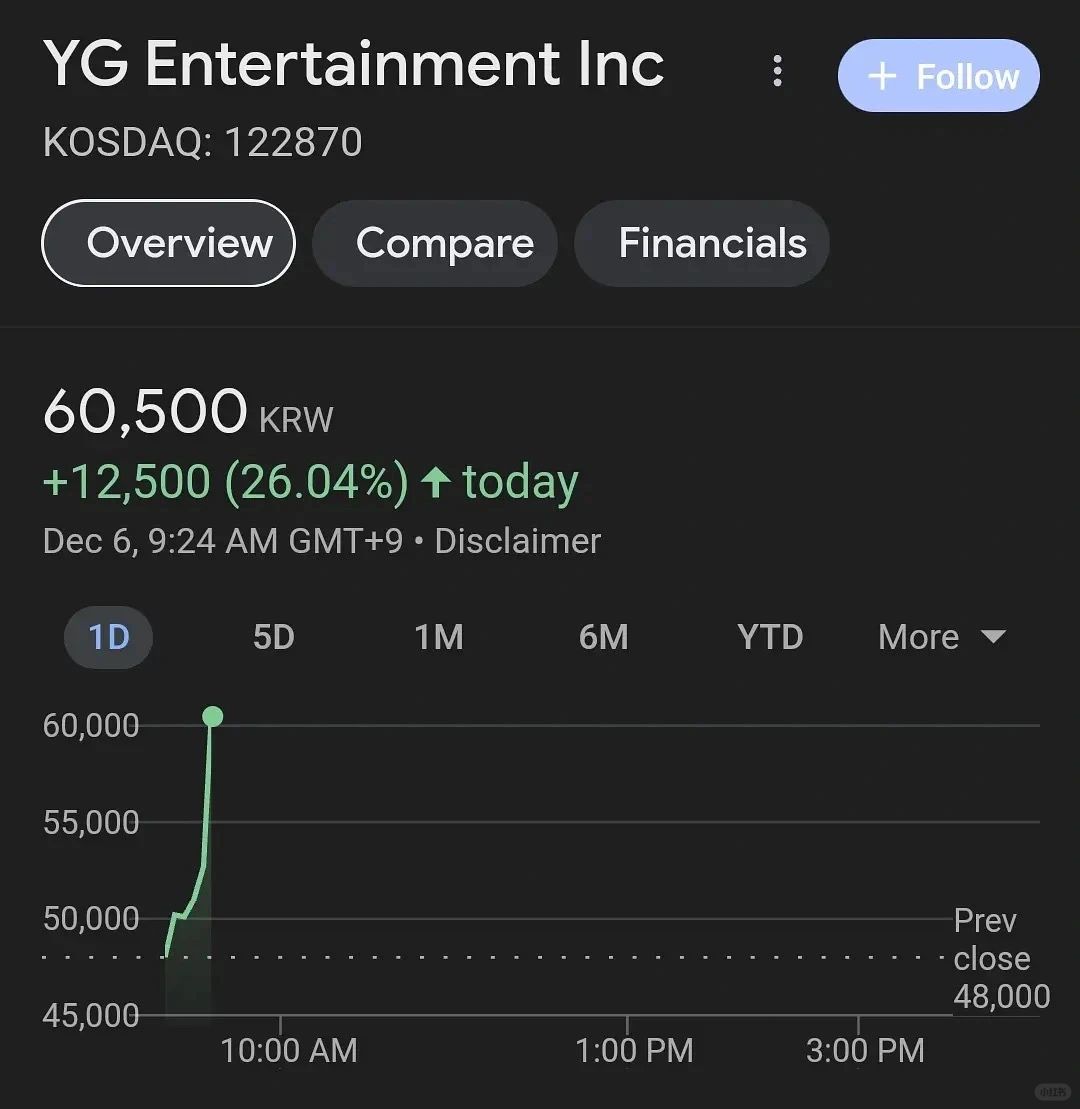This screenshot has width=1080, height=1109.
Task: Expand the More time range dropdown
Action: (941, 637)
